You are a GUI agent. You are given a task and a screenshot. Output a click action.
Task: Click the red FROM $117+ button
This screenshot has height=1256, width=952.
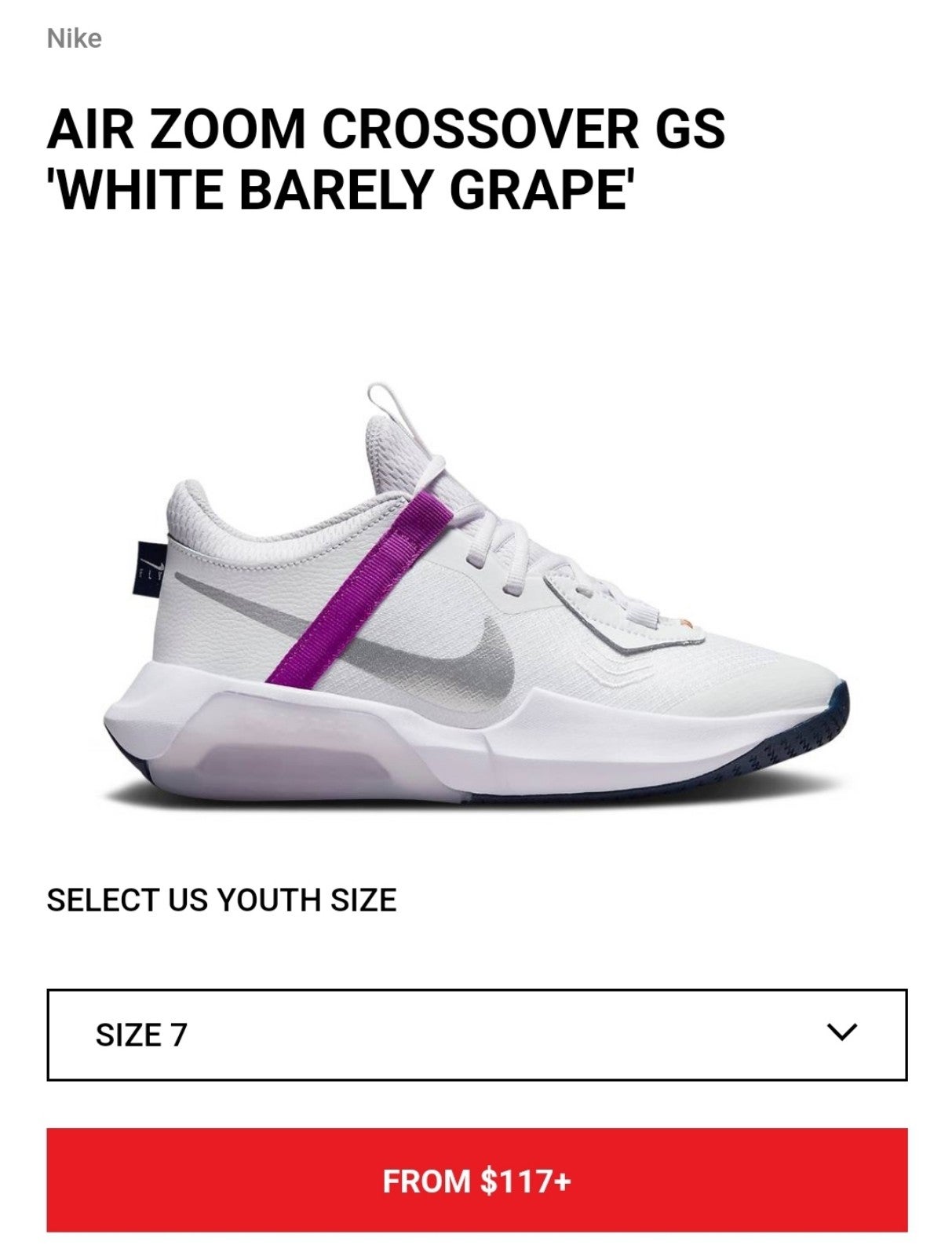(x=476, y=1180)
